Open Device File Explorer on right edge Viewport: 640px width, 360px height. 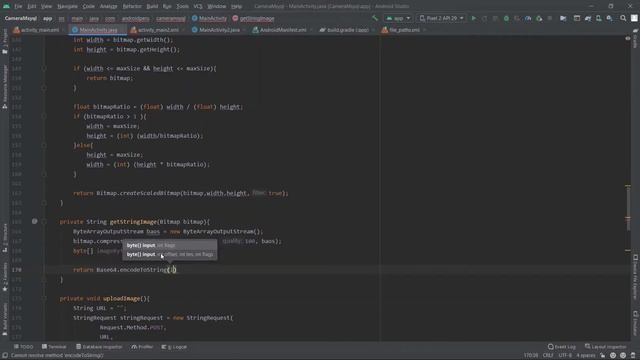coord(636,278)
